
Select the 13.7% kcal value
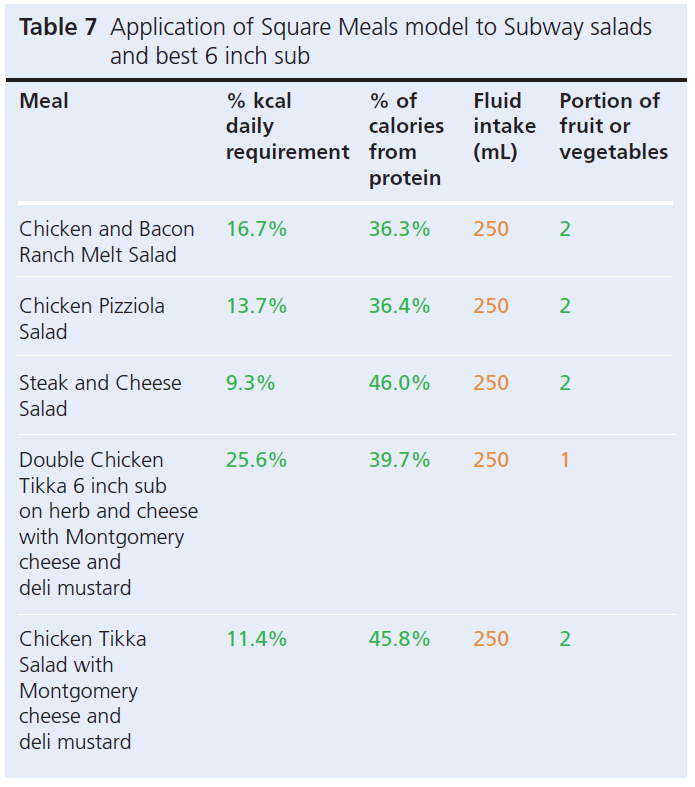(256, 306)
